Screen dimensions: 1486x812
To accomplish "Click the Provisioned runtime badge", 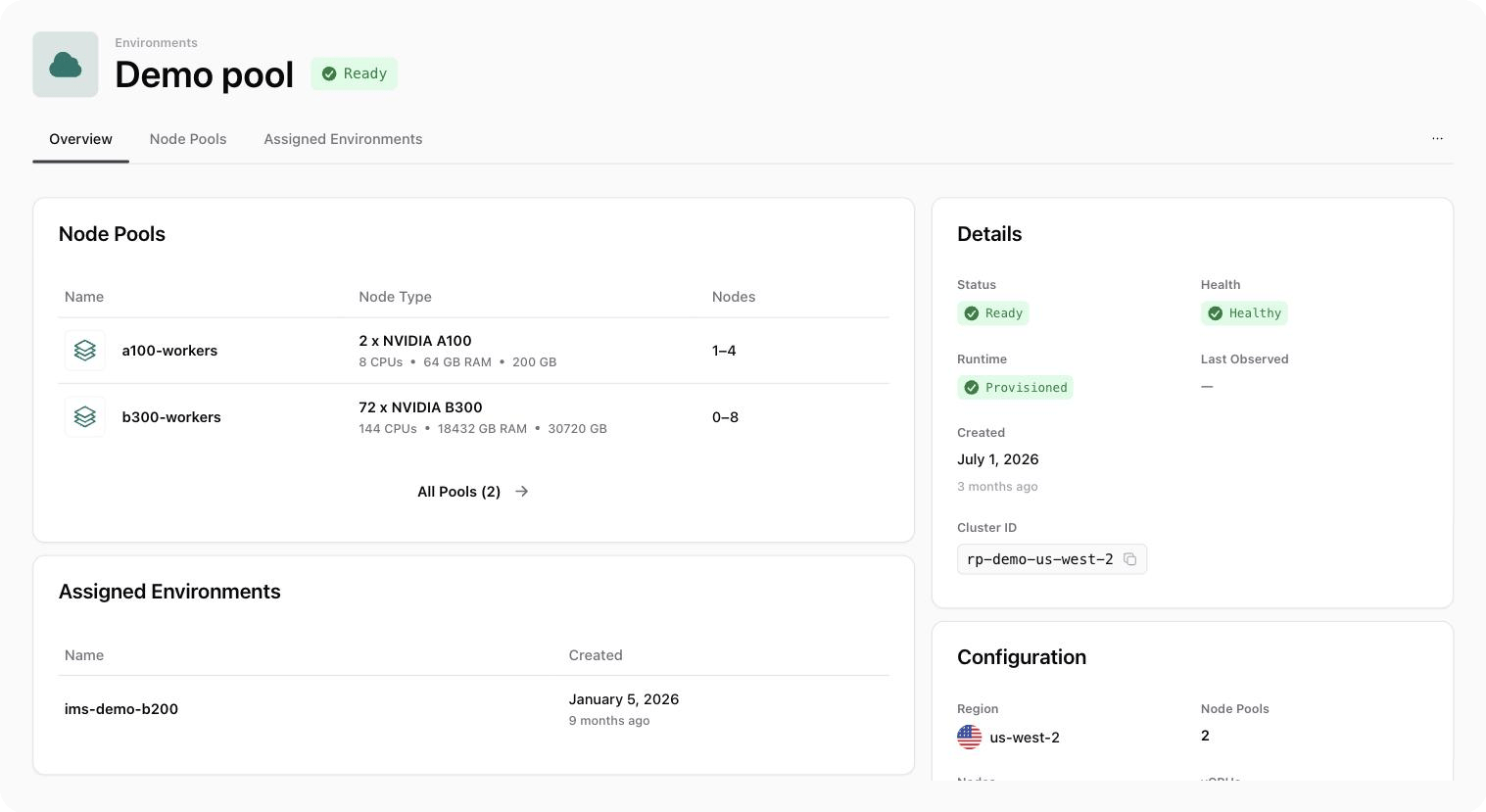I will pyautogui.click(x=1015, y=388).
